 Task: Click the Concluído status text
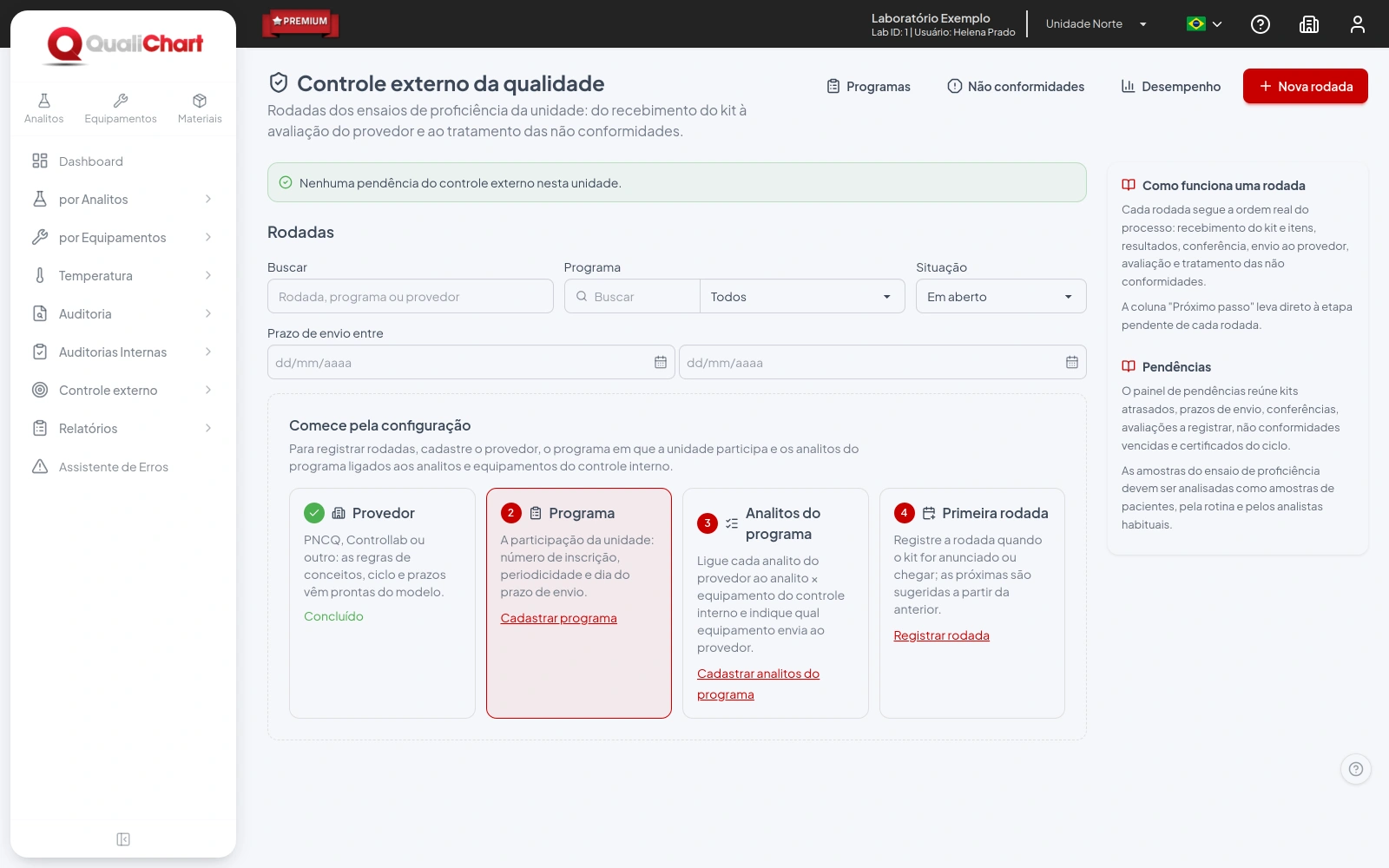pos(333,616)
